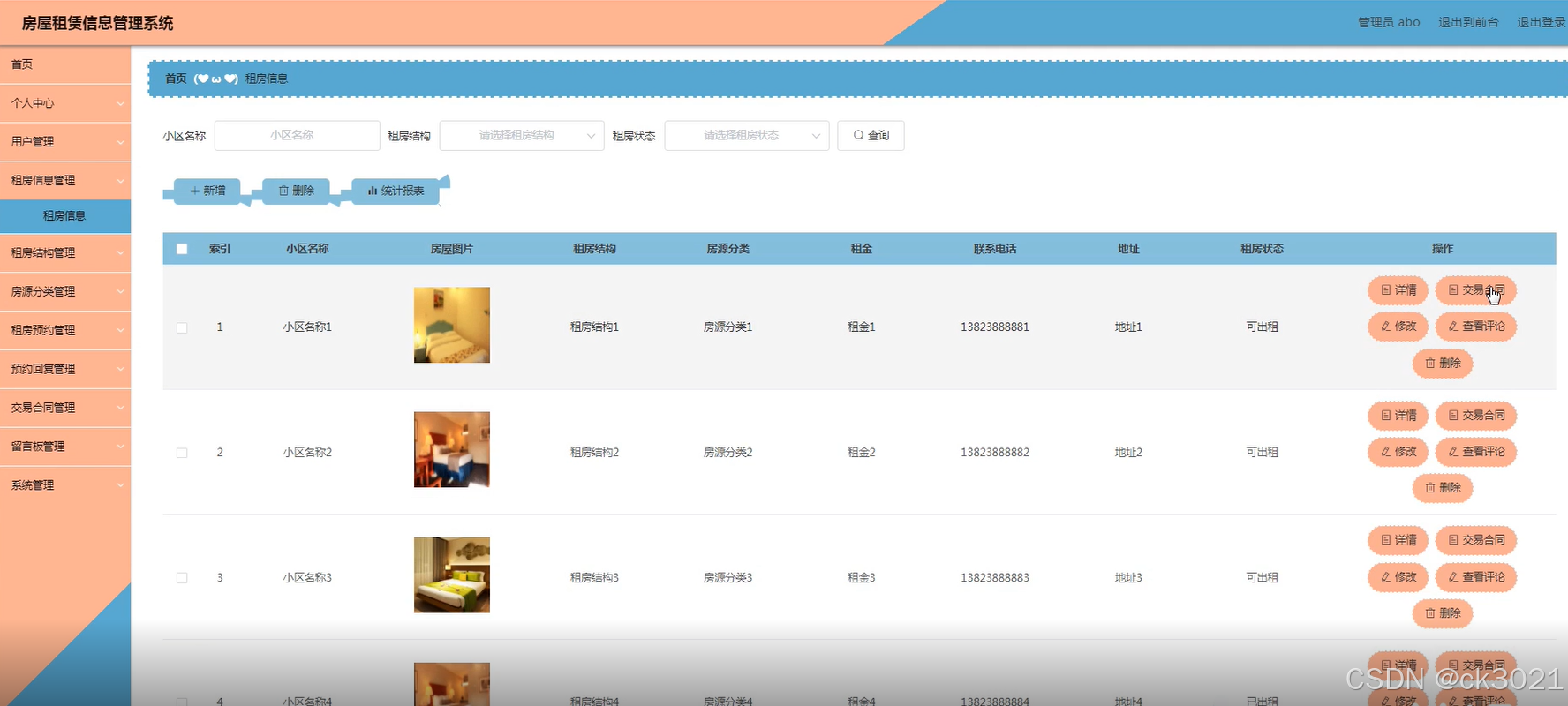Delete the 小区名称3 row
The height and width of the screenshot is (706, 1568).
point(1443,613)
